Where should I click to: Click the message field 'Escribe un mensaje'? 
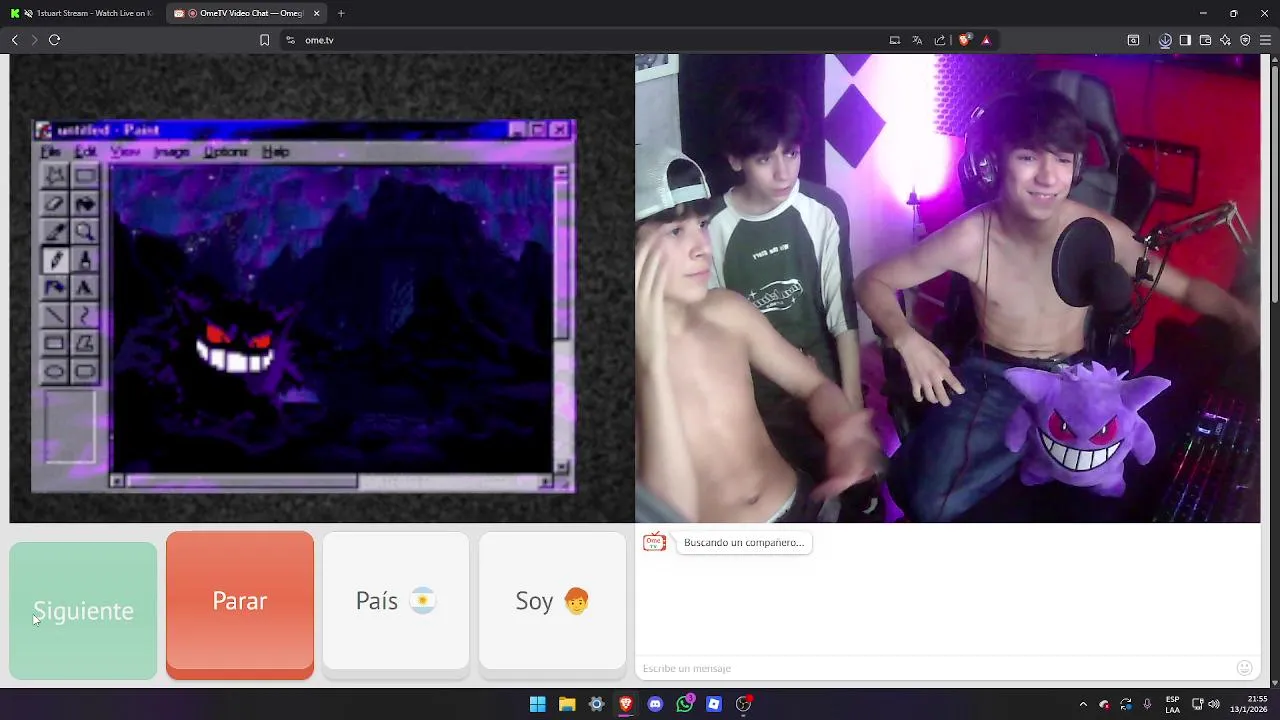point(935,668)
